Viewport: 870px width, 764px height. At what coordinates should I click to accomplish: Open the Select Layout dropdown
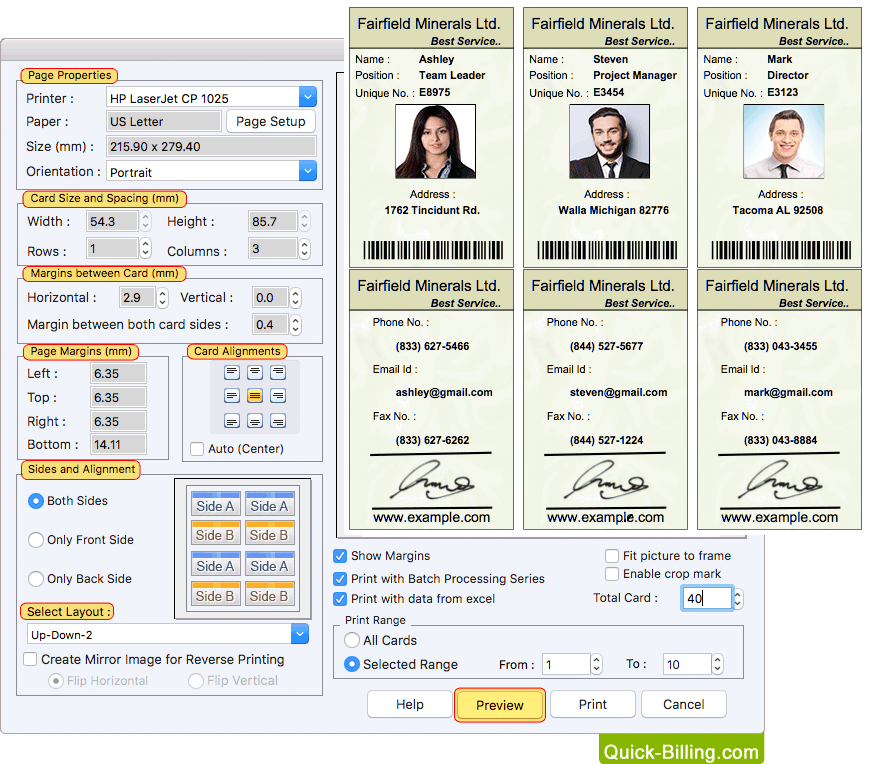(x=300, y=634)
